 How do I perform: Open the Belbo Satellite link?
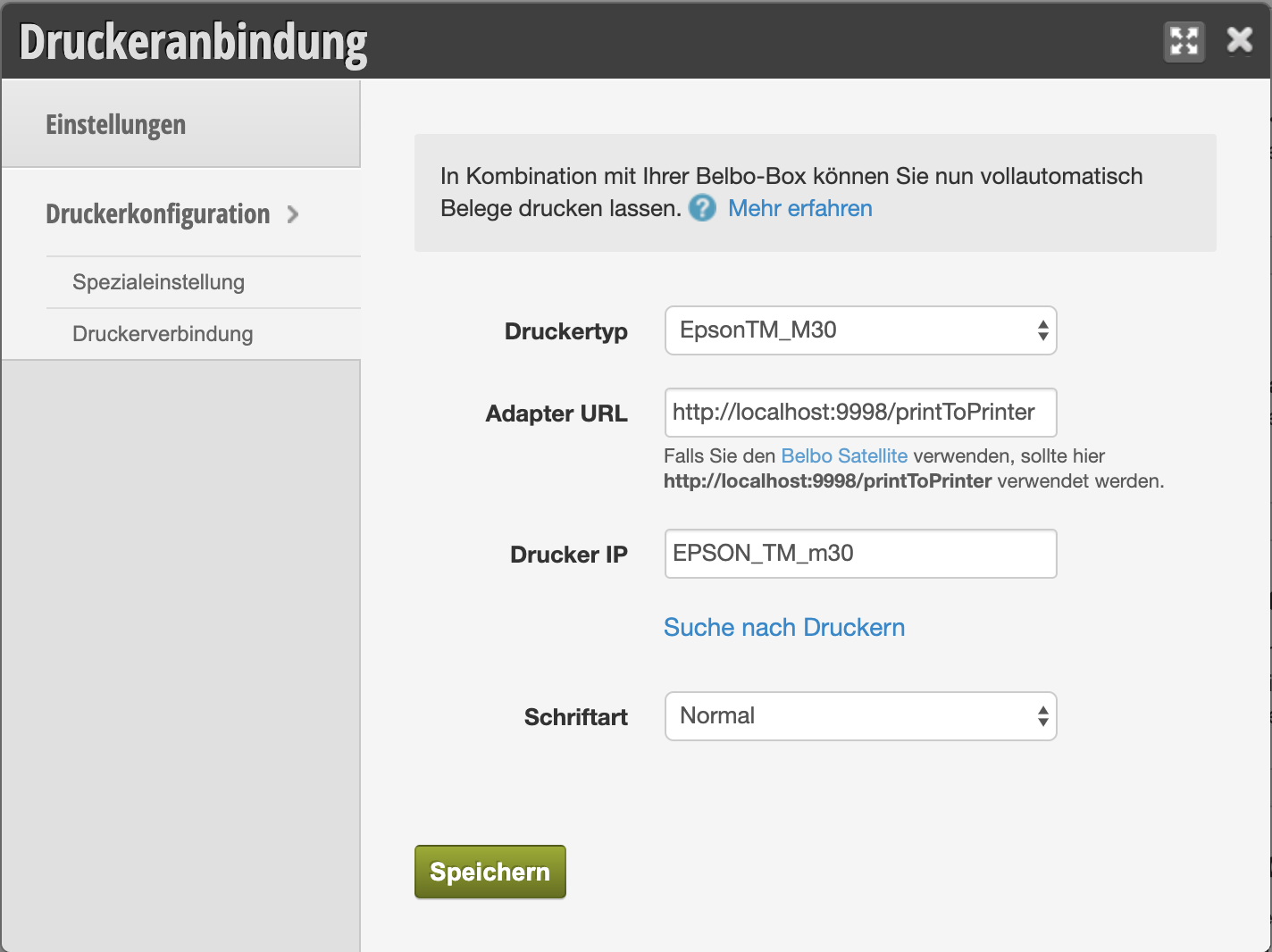[x=843, y=455]
